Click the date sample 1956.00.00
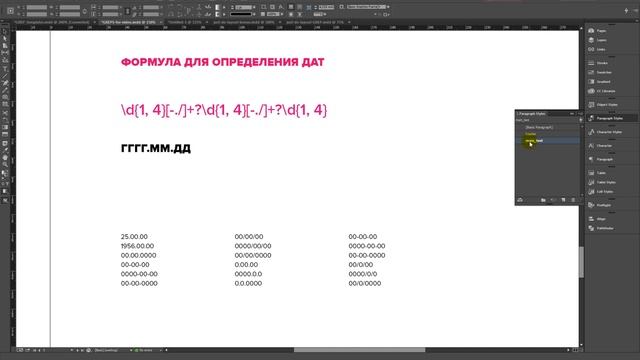Image resolution: width=640 pixels, height=360 pixels. pyautogui.click(x=137, y=246)
